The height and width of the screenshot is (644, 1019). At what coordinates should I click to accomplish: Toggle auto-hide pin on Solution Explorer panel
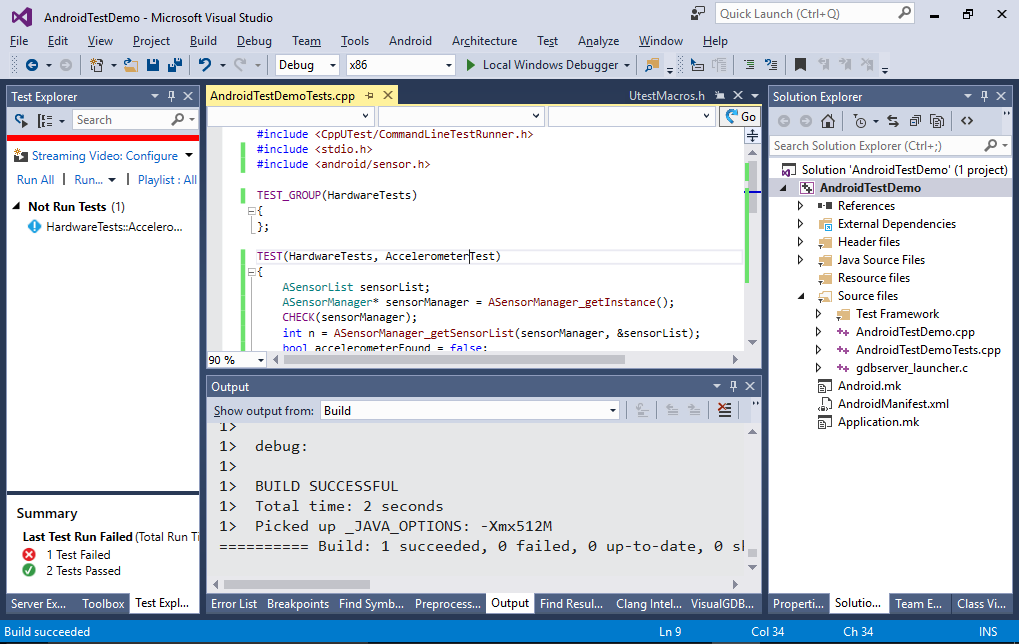(x=984, y=96)
